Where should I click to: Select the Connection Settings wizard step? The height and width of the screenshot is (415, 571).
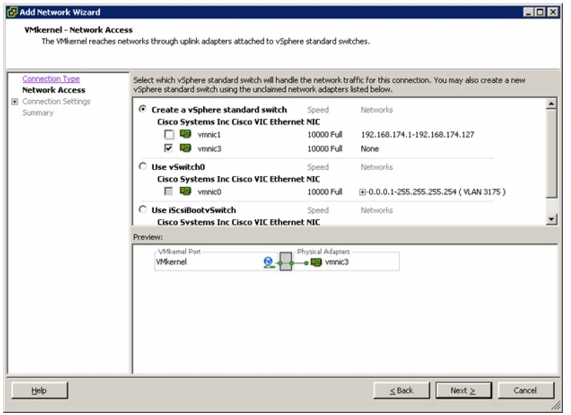56,102
